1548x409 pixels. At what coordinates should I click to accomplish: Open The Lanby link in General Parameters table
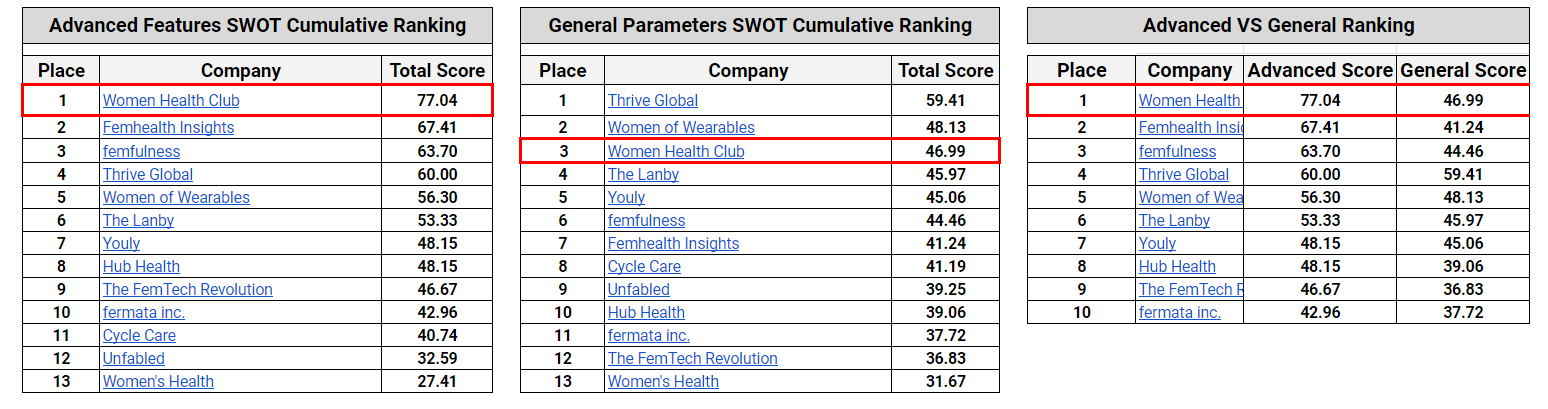643,174
